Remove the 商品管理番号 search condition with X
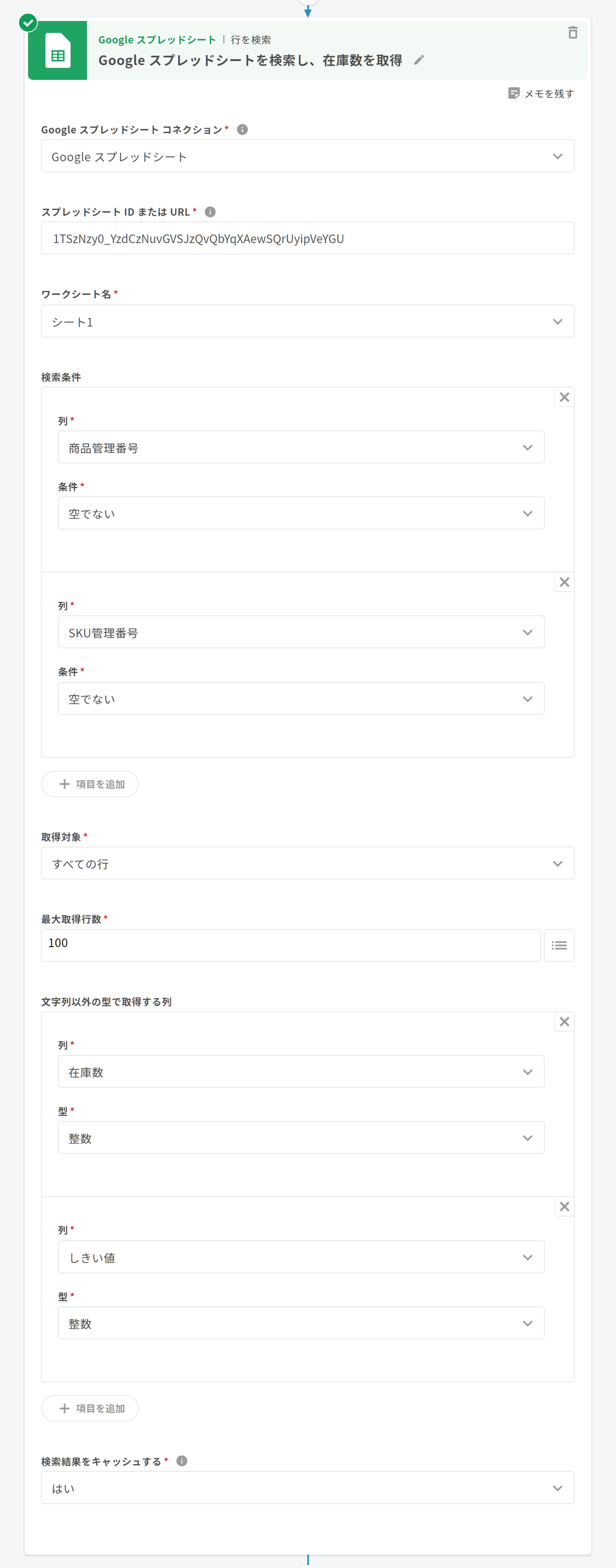 tap(564, 397)
